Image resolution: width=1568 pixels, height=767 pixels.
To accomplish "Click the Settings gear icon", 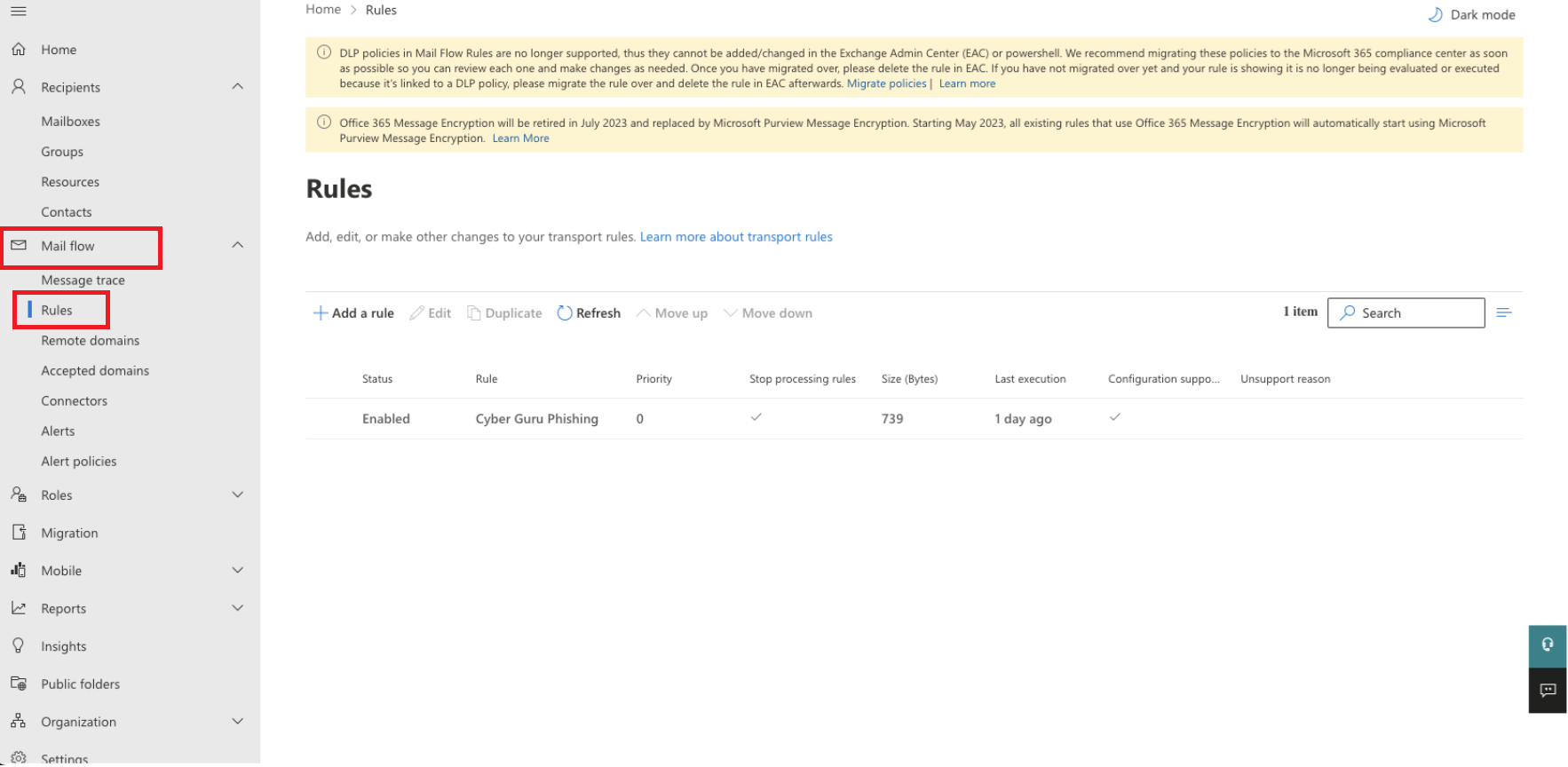I will click(19, 758).
